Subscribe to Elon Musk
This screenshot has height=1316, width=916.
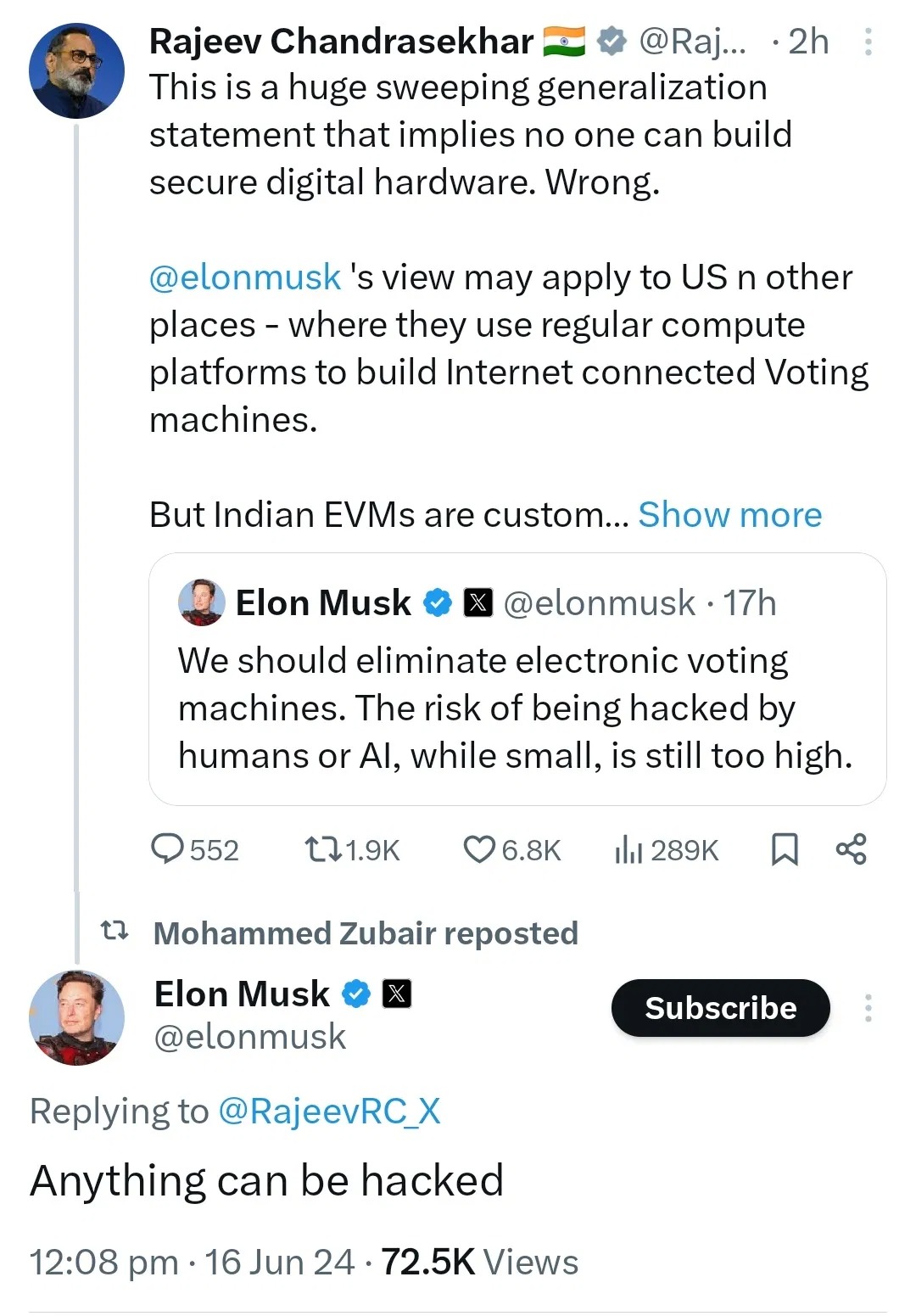(720, 1007)
